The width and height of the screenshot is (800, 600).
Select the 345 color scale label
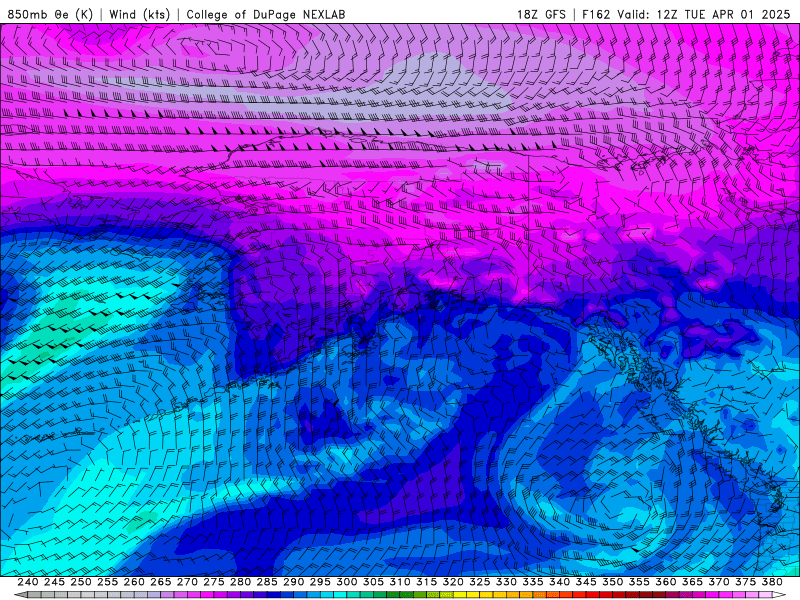tap(586, 582)
